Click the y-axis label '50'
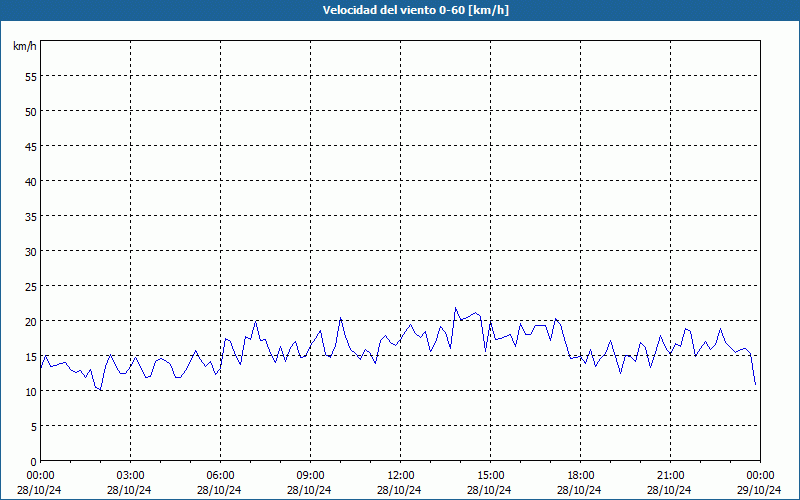Viewport: 800px width, 500px height. click(x=31, y=112)
